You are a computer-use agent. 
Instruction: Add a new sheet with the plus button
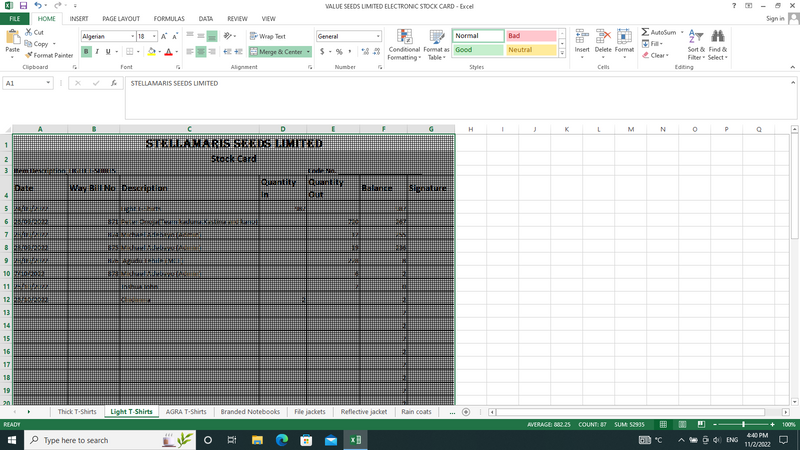tap(466, 412)
